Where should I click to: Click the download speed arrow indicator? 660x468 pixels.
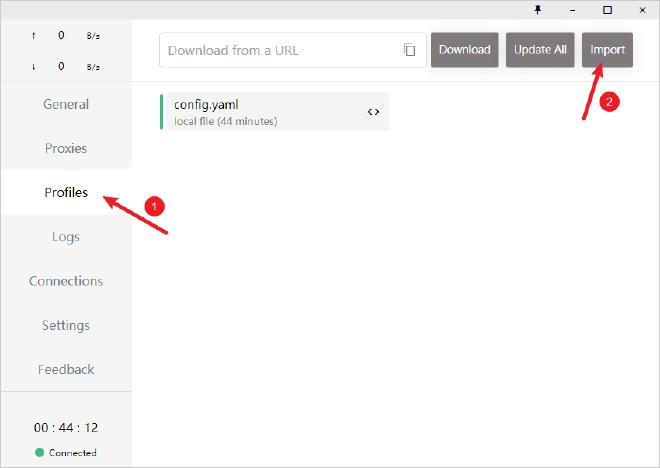point(35,67)
